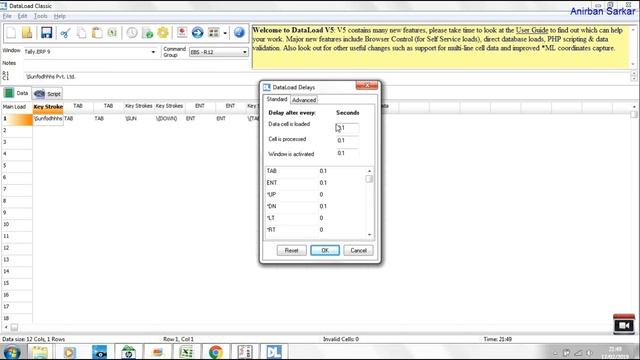Click the Cell is processed delay field
The image size is (640, 360).
347,140
